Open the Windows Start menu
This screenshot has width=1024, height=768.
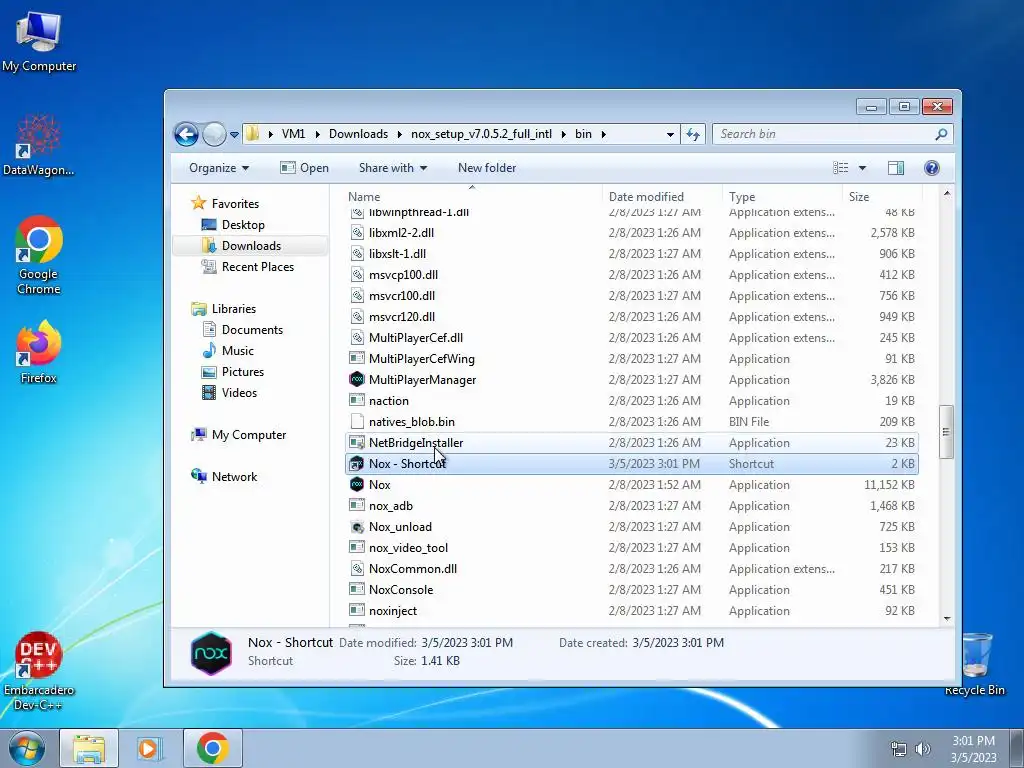click(26, 748)
